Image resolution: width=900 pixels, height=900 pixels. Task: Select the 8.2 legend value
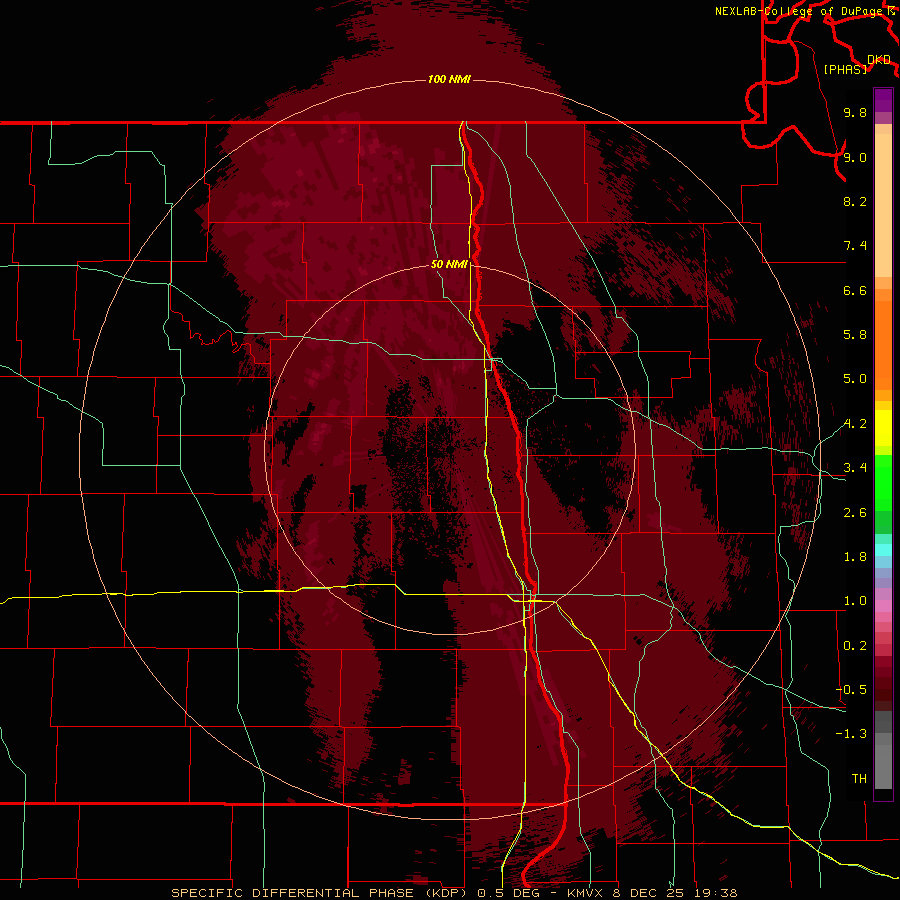point(855,201)
